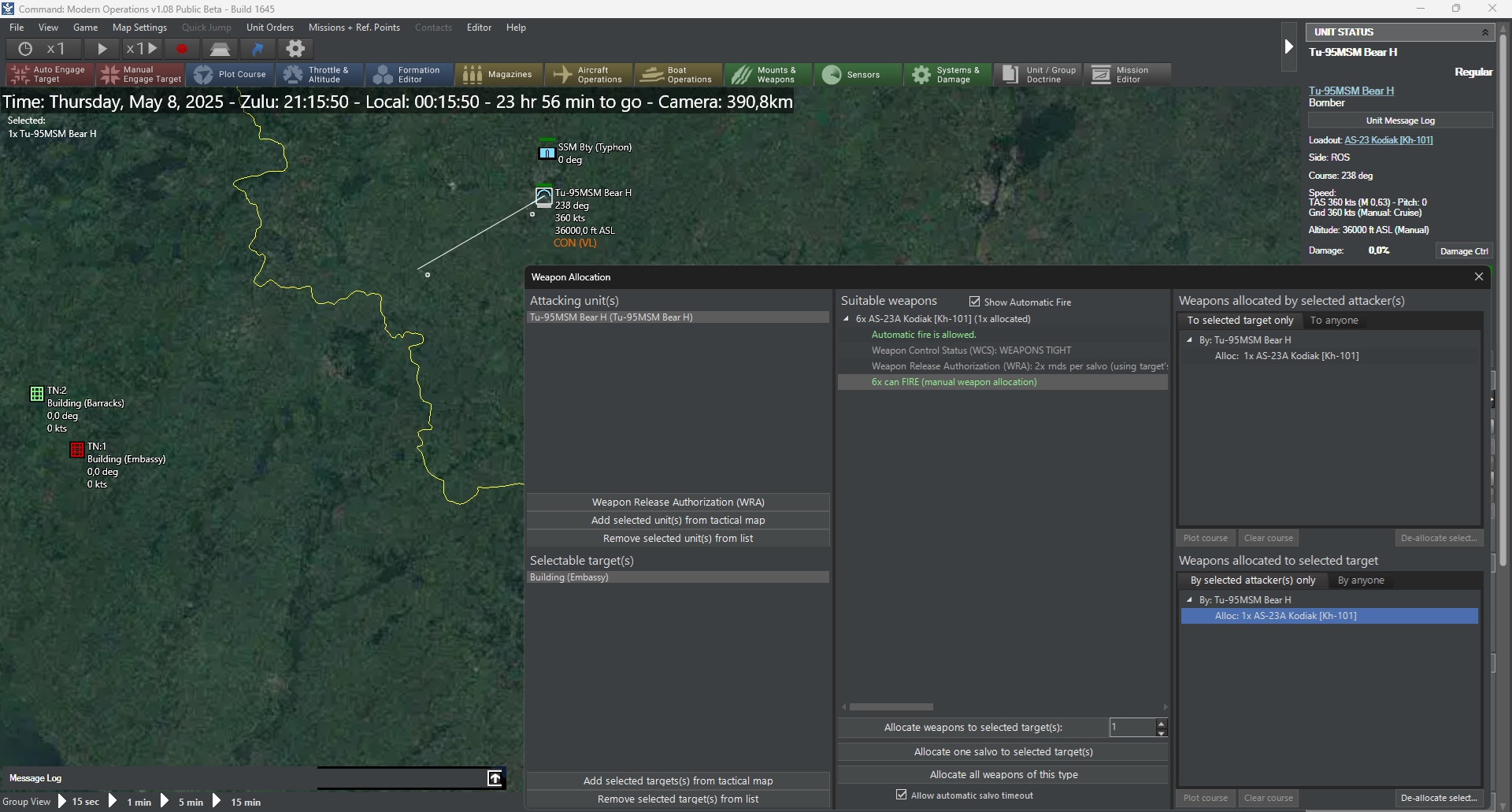Toggle Allow automatic salvo timeout checkbox

point(902,795)
